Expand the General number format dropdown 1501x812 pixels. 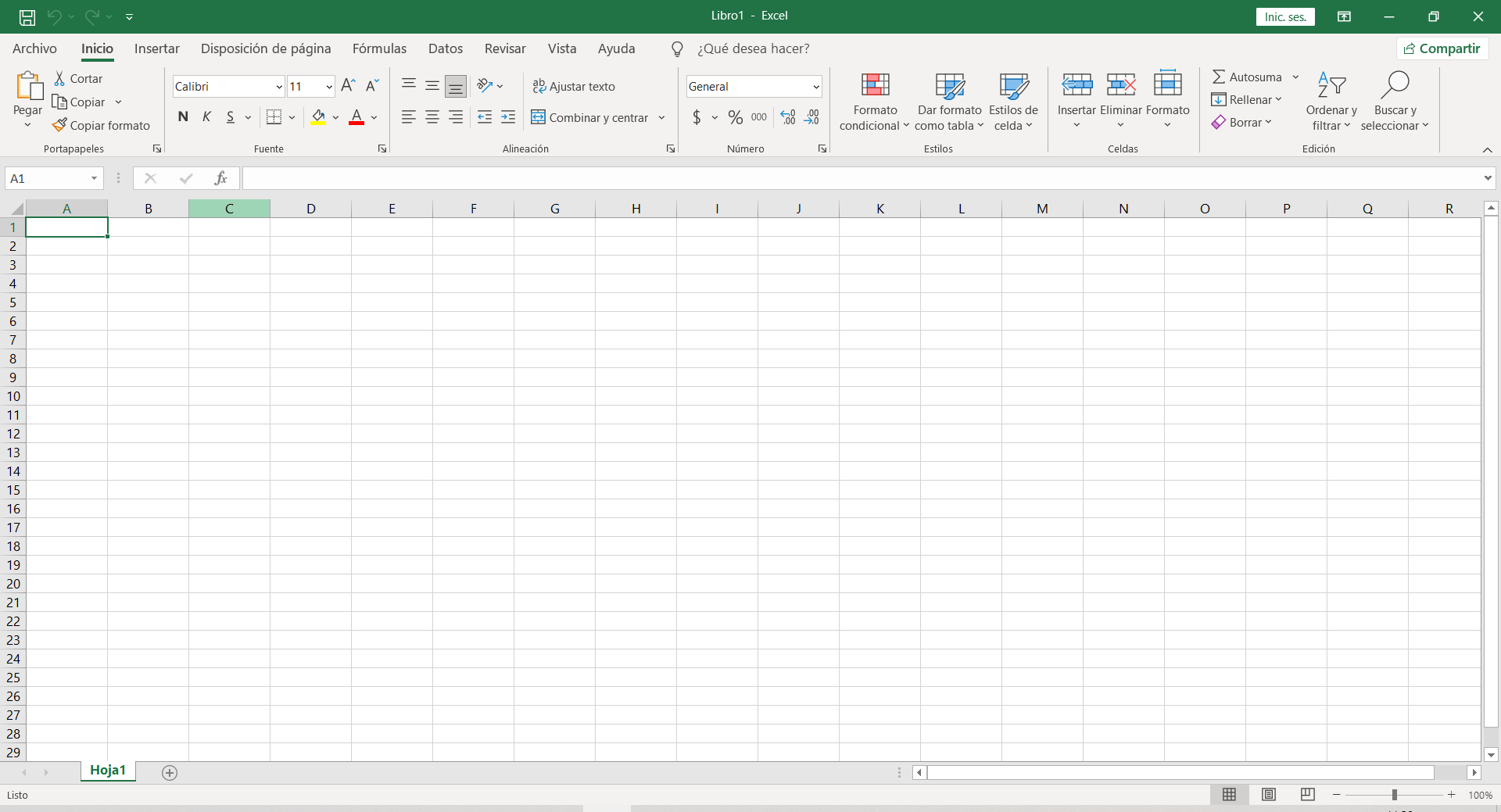point(815,87)
